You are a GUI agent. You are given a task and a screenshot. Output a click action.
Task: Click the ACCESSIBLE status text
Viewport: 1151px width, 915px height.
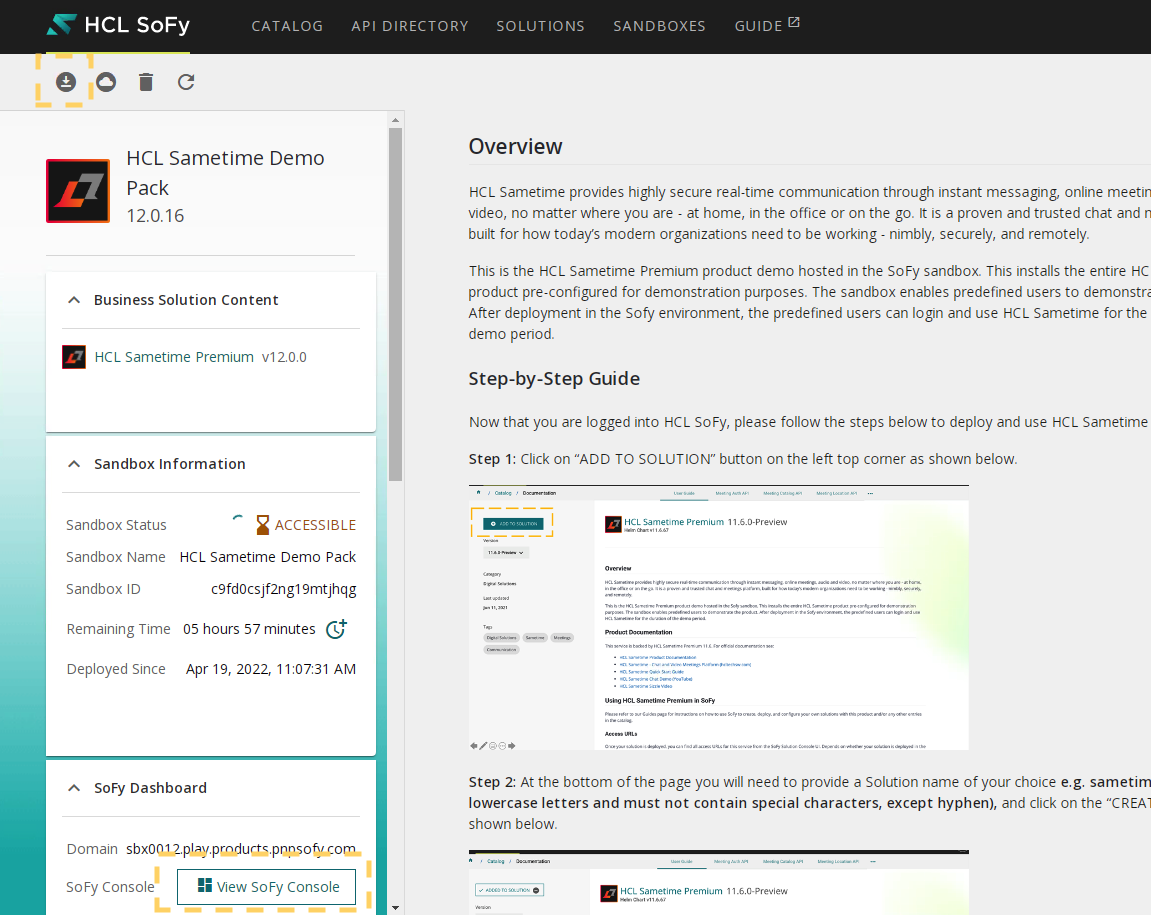[x=315, y=525]
